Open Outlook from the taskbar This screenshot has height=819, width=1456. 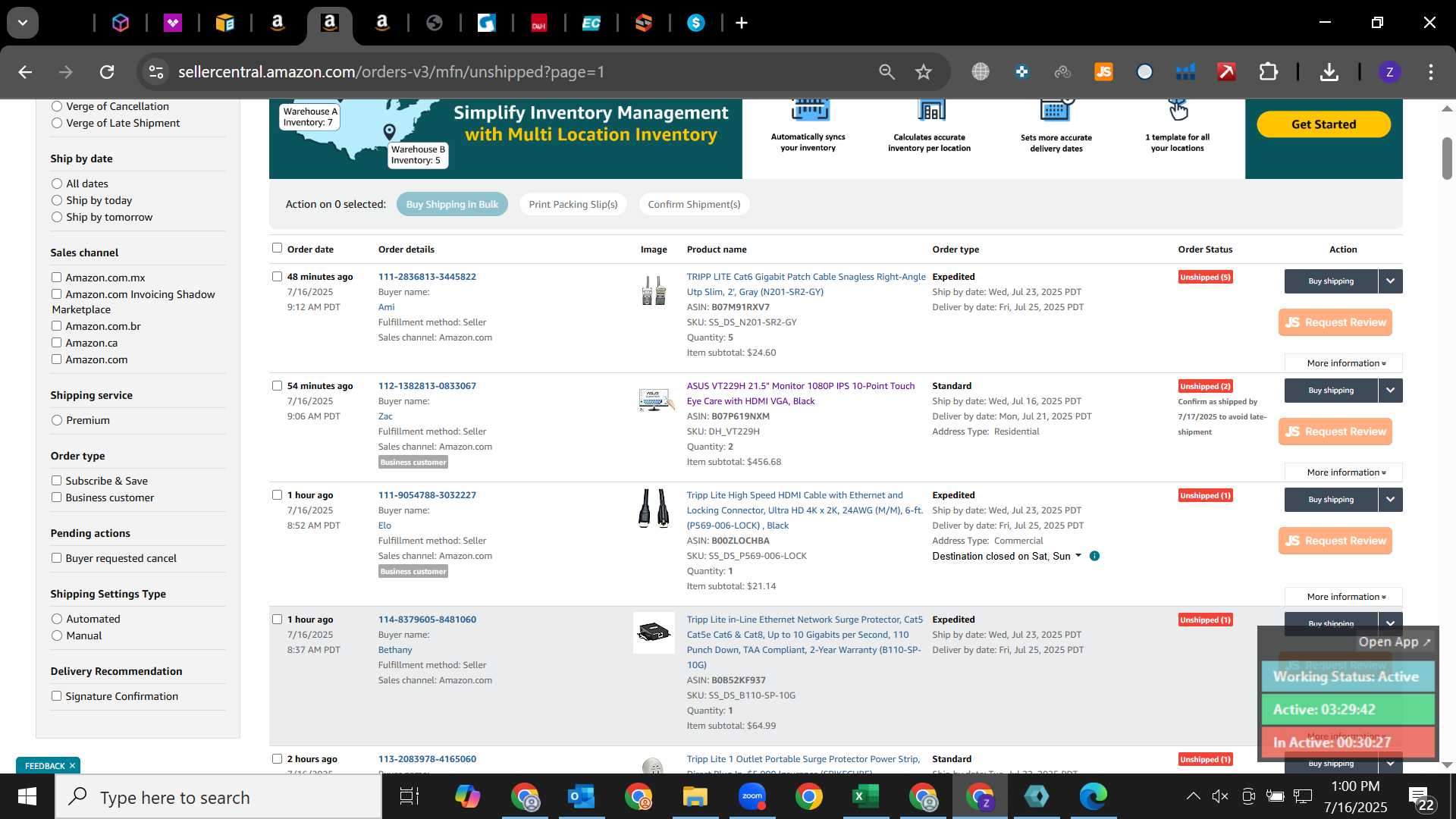582,797
